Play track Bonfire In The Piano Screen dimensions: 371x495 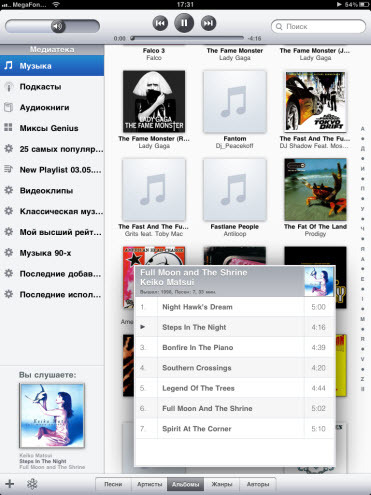pyautogui.click(x=235, y=348)
